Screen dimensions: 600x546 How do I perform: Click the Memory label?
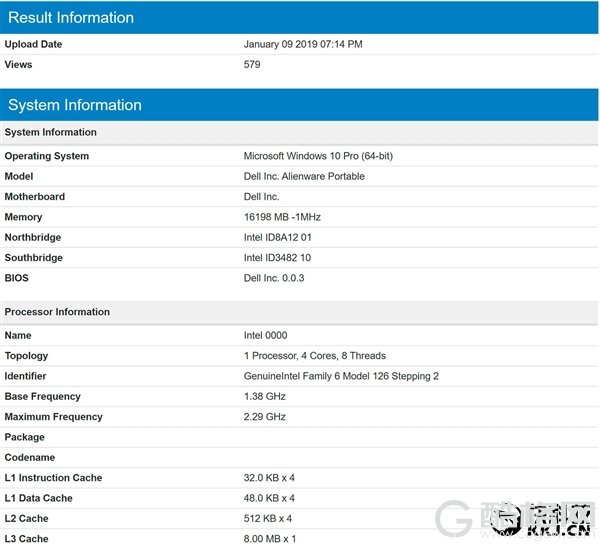pos(23,217)
